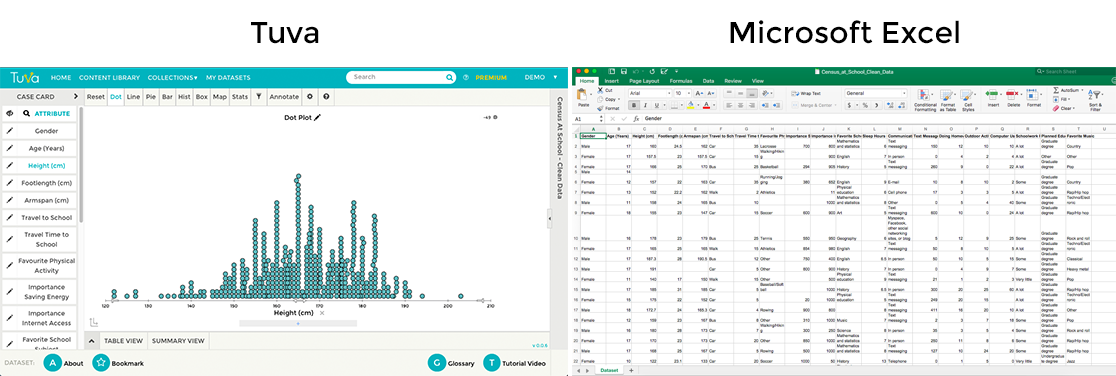
Task: Open the Collections dropdown in Tuva
Action: (172, 77)
